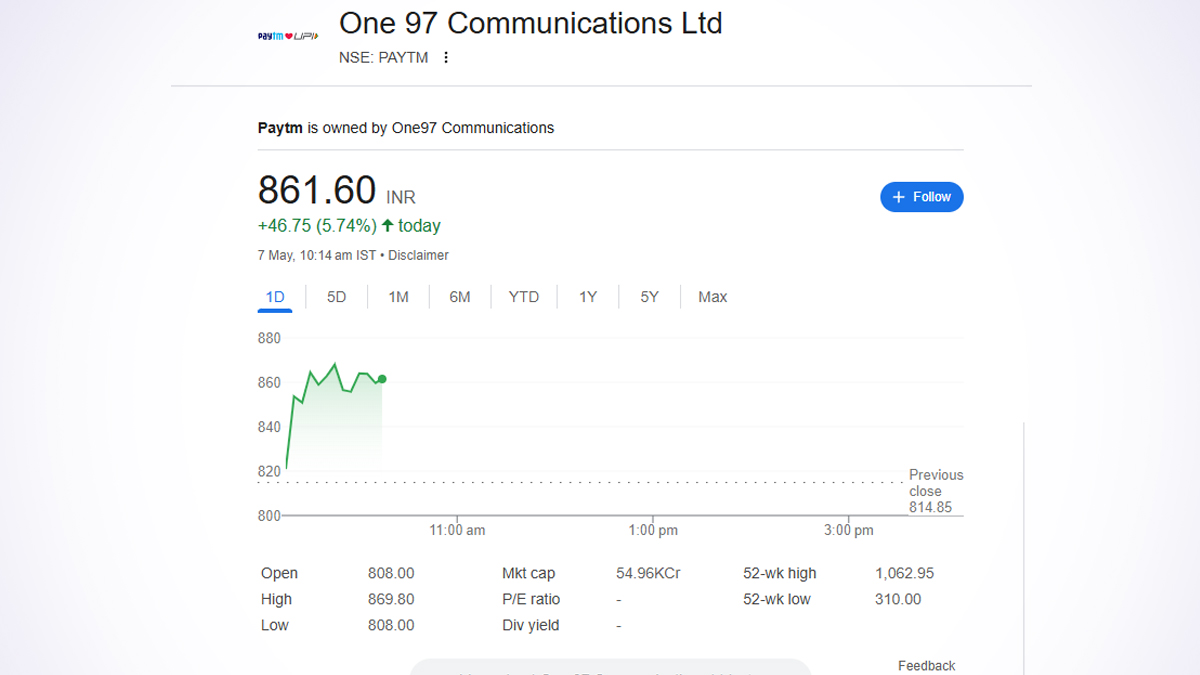Click the Feedback link
The height and width of the screenshot is (675, 1200).
[926, 666]
